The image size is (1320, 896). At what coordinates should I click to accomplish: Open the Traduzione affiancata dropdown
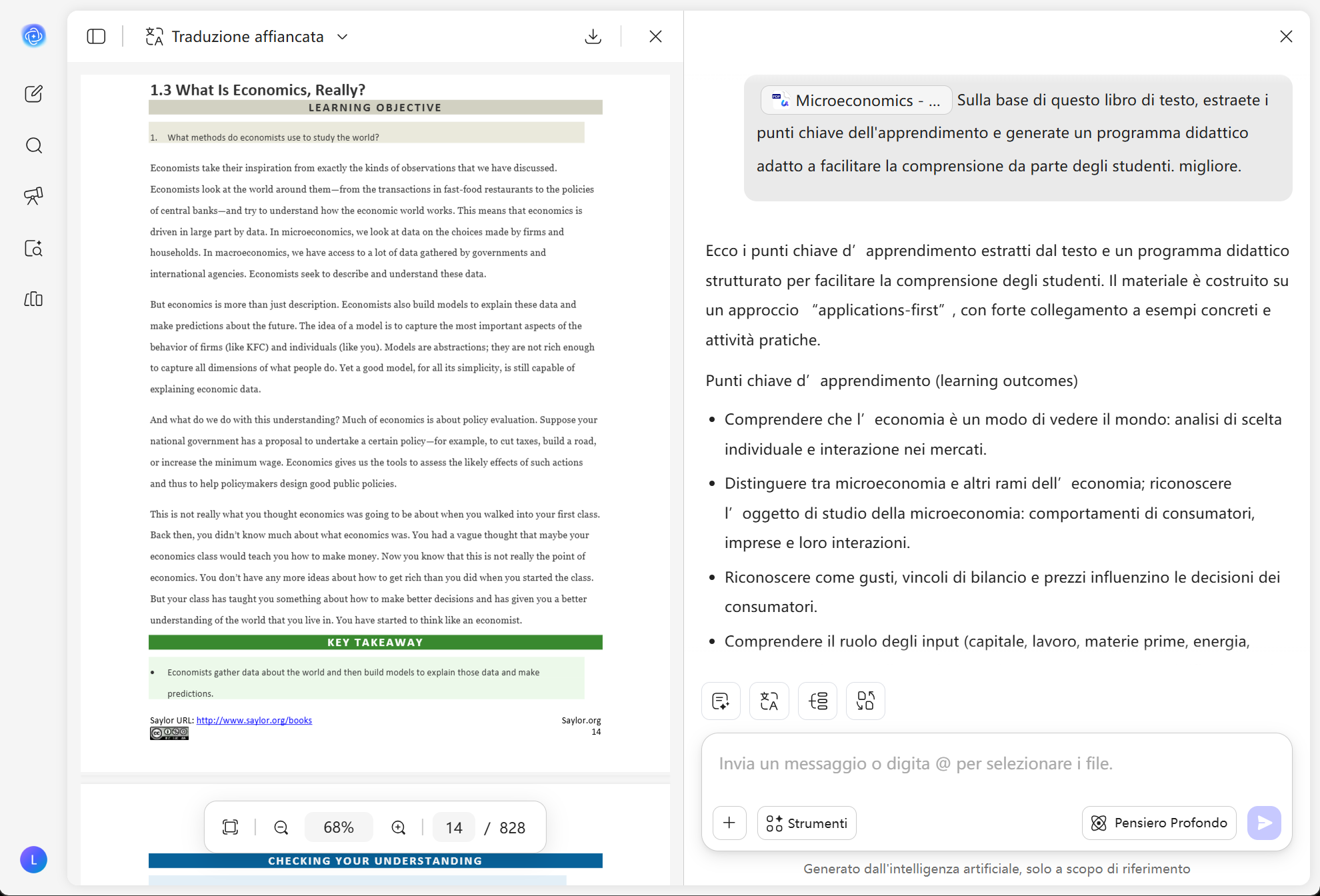pyautogui.click(x=342, y=37)
